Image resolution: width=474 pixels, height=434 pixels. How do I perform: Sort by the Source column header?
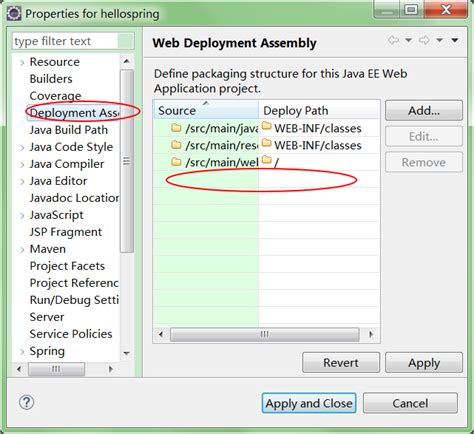[206, 110]
